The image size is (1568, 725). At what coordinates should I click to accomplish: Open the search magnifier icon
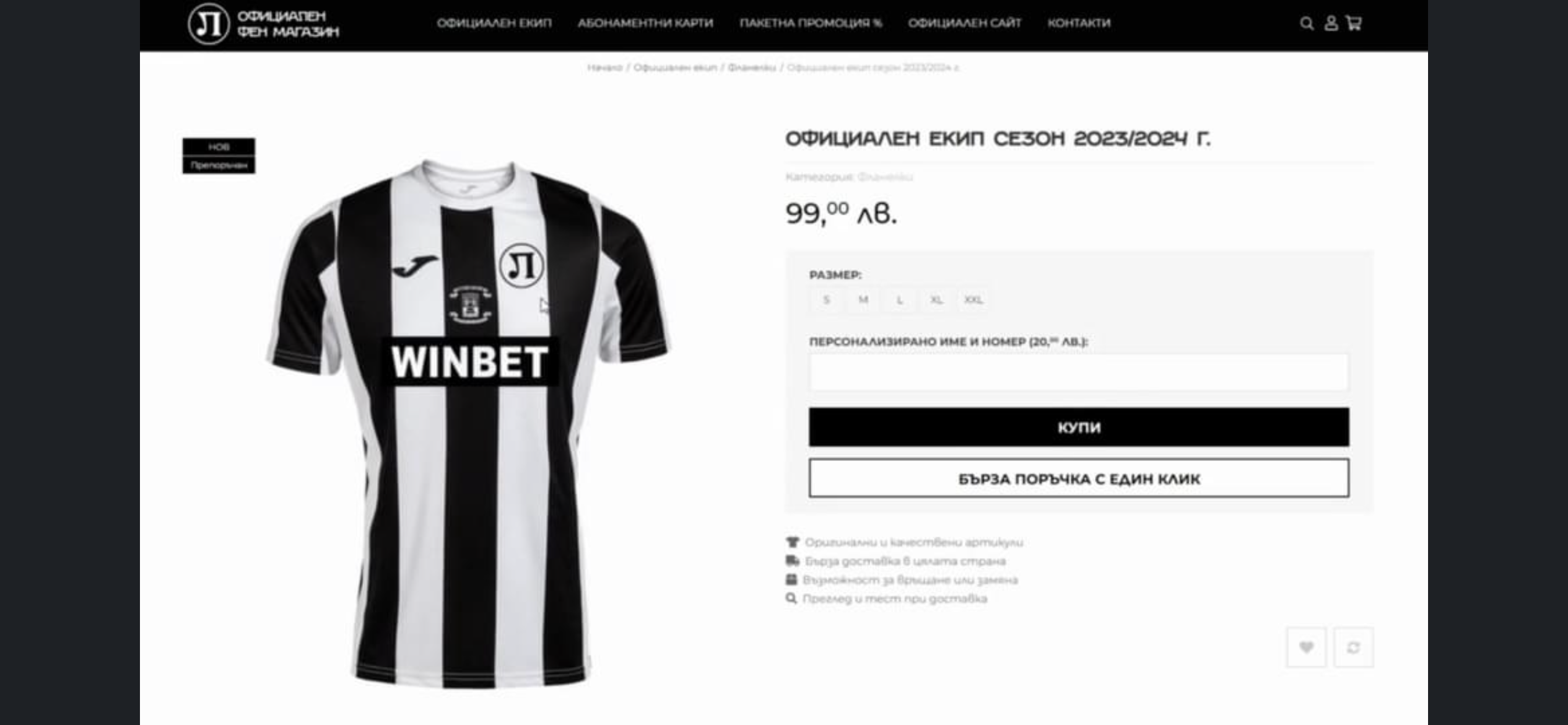(x=1307, y=24)
